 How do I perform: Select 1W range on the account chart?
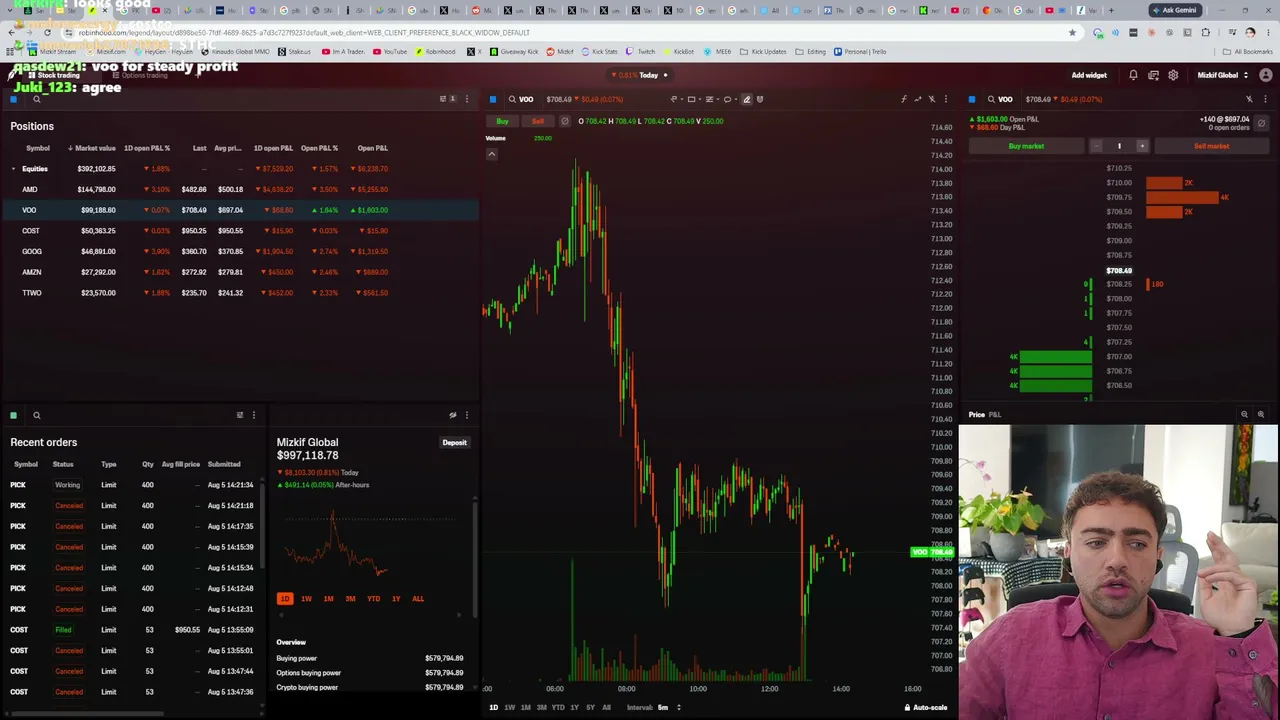click(x=306, y=599)
